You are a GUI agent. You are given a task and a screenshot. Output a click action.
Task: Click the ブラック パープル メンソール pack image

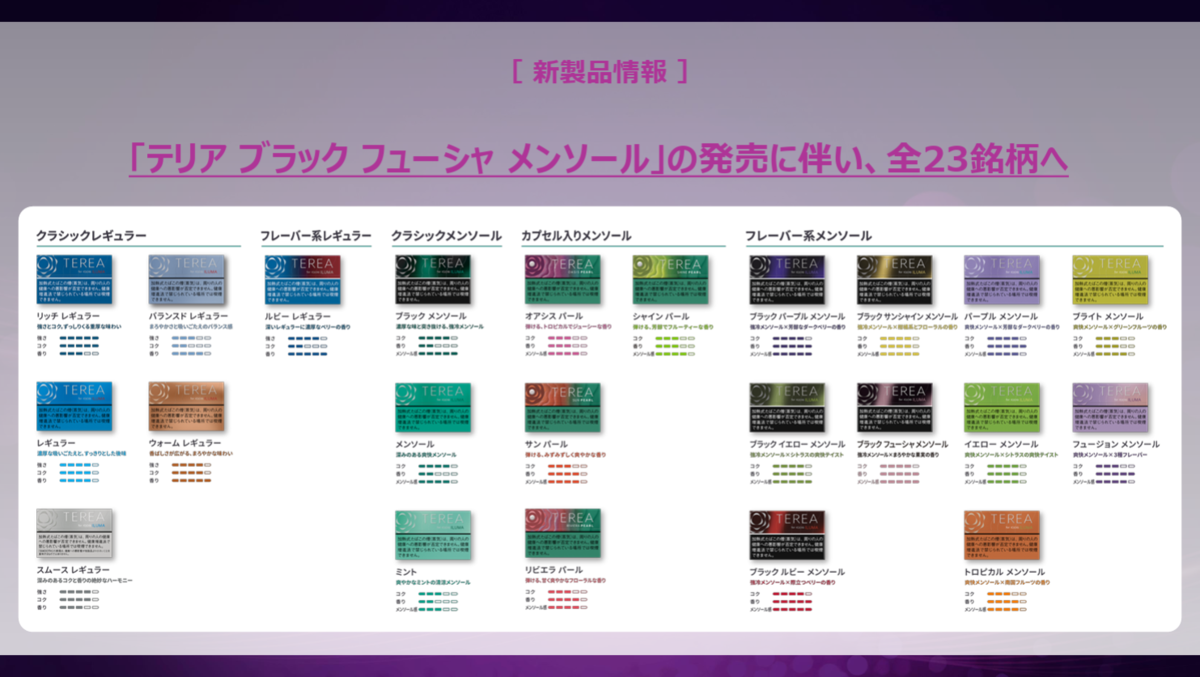pyautogui.click(x=788, y=279)
